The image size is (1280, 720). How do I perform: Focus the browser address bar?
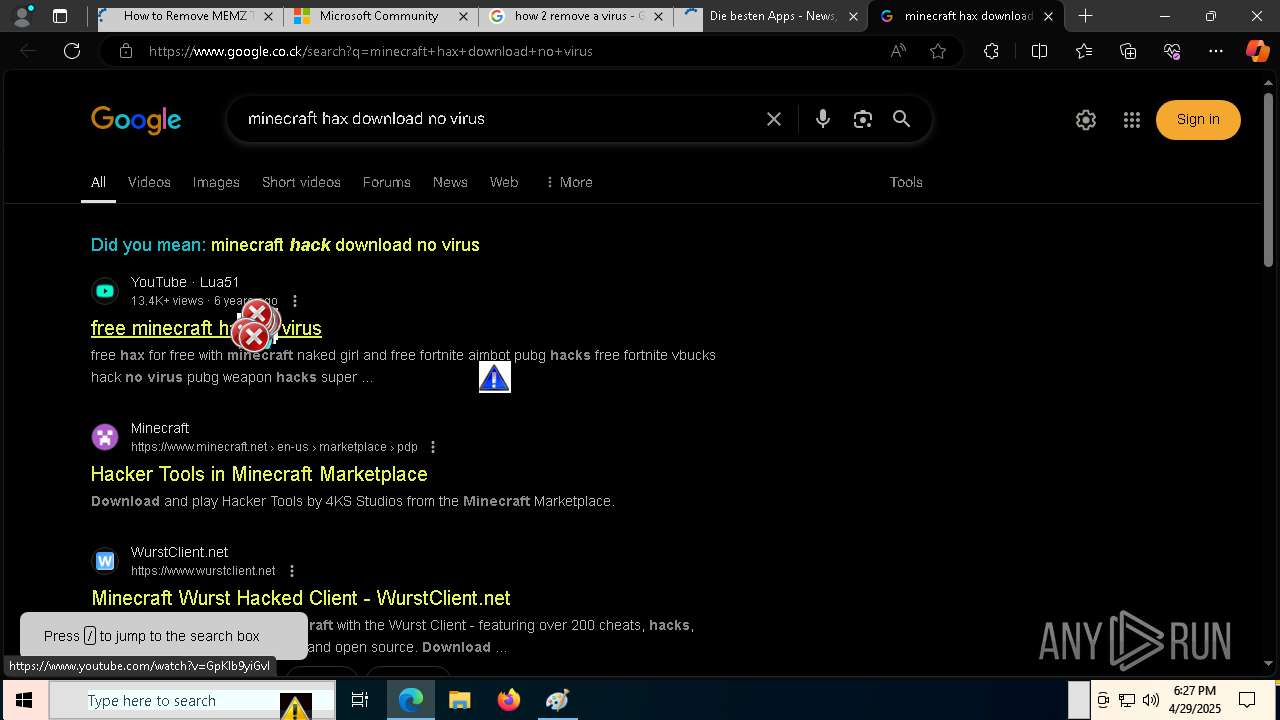coord(510,51)
